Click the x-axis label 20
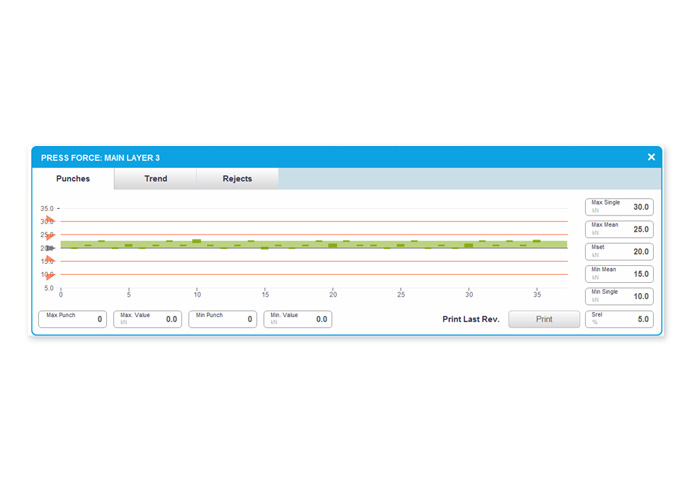 point(333,295)
